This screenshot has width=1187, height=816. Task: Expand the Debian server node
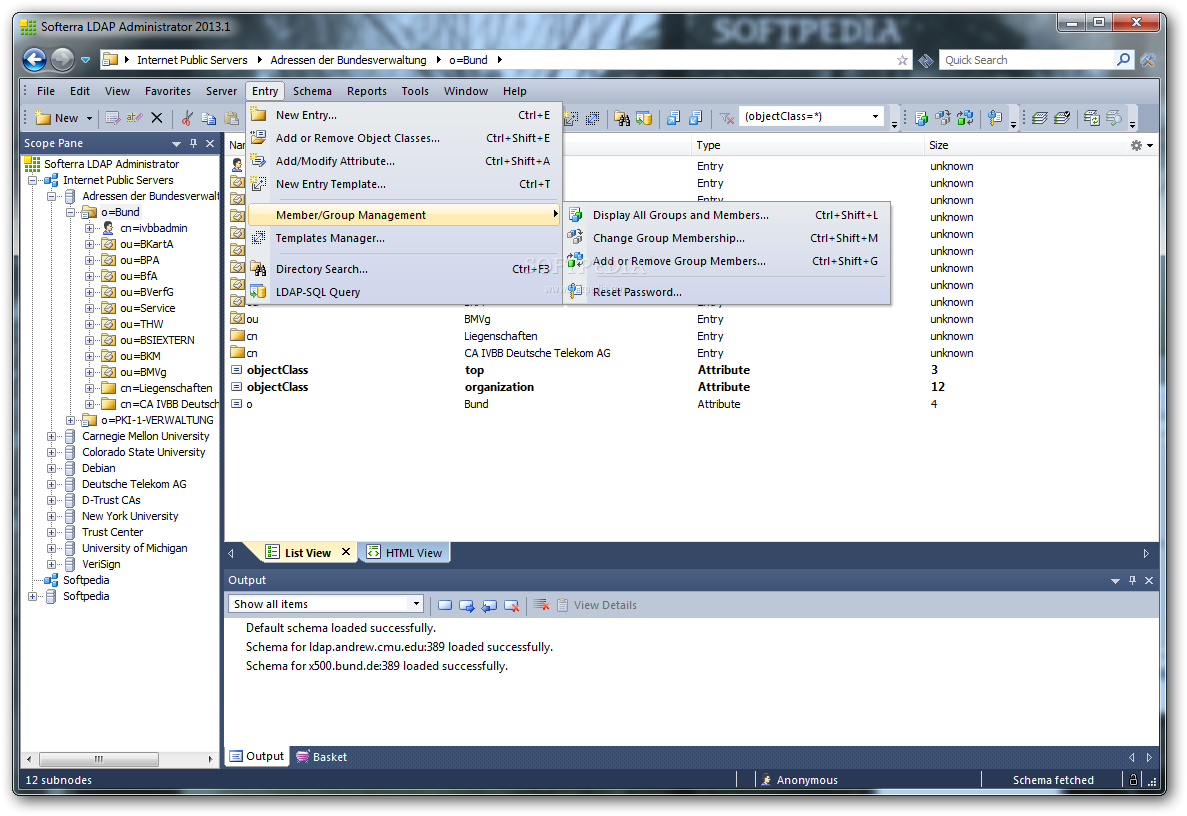pyautogui.click(x=51, y=469)
